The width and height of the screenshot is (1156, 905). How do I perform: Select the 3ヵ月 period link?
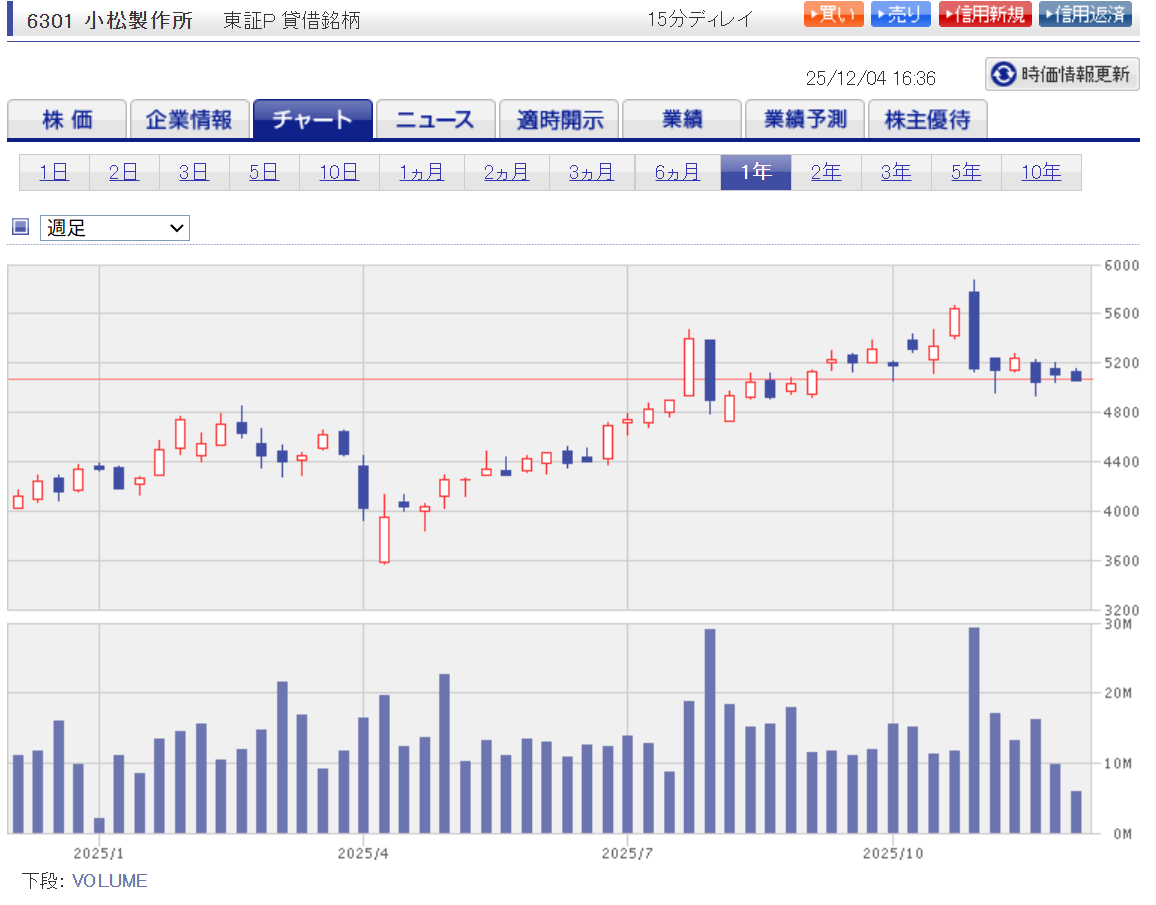(x=592, y=173)
